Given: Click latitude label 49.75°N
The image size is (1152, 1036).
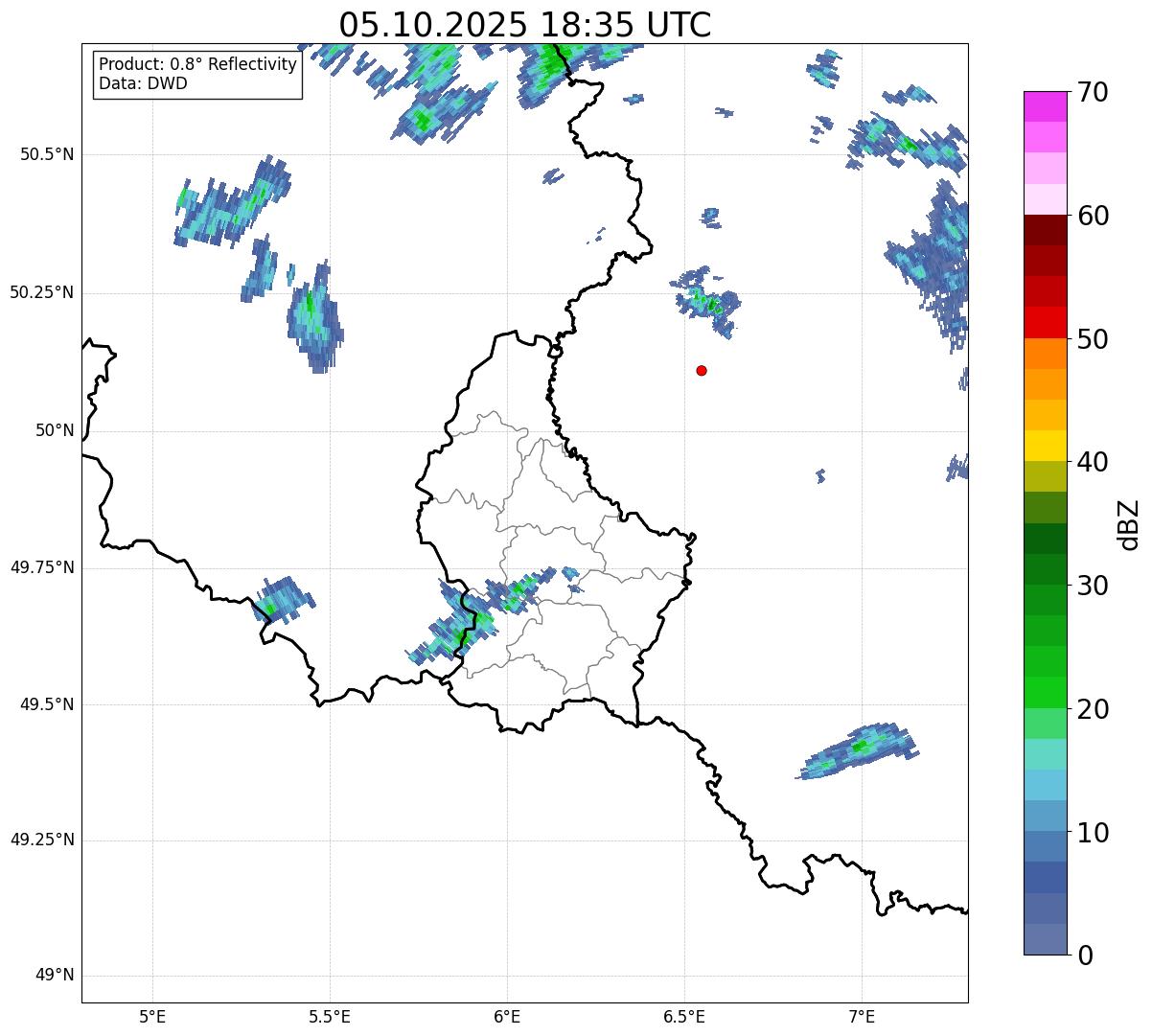Looking at the screenshot, I should (x=41, y=567).
